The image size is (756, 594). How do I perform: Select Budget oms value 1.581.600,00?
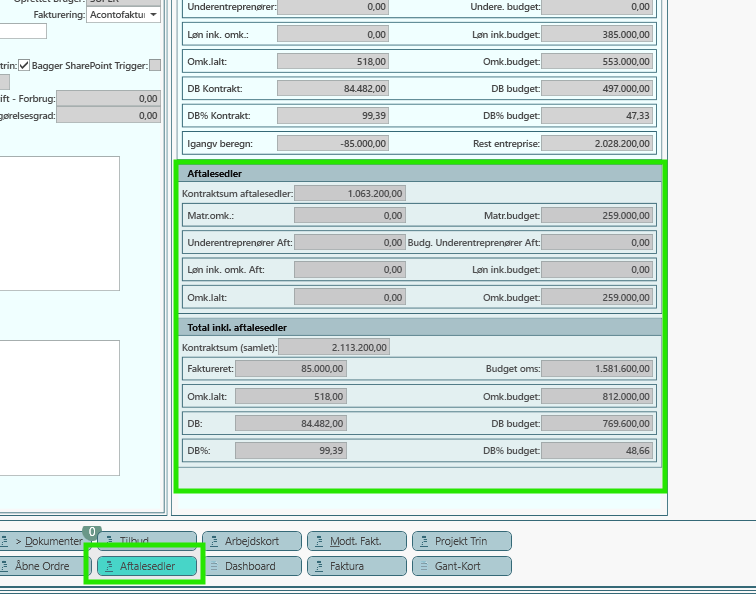click(597, 368)
